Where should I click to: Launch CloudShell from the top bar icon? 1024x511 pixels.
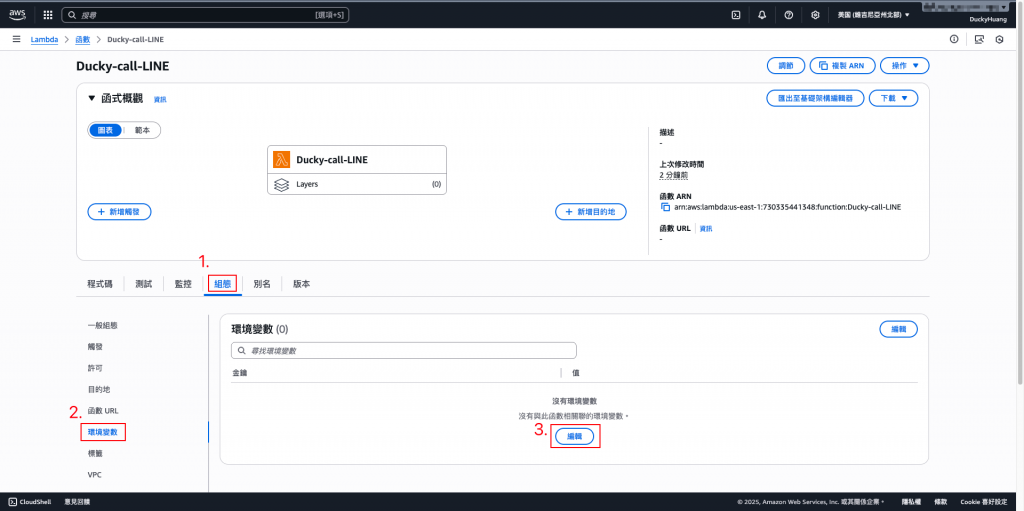pos(736,14)
